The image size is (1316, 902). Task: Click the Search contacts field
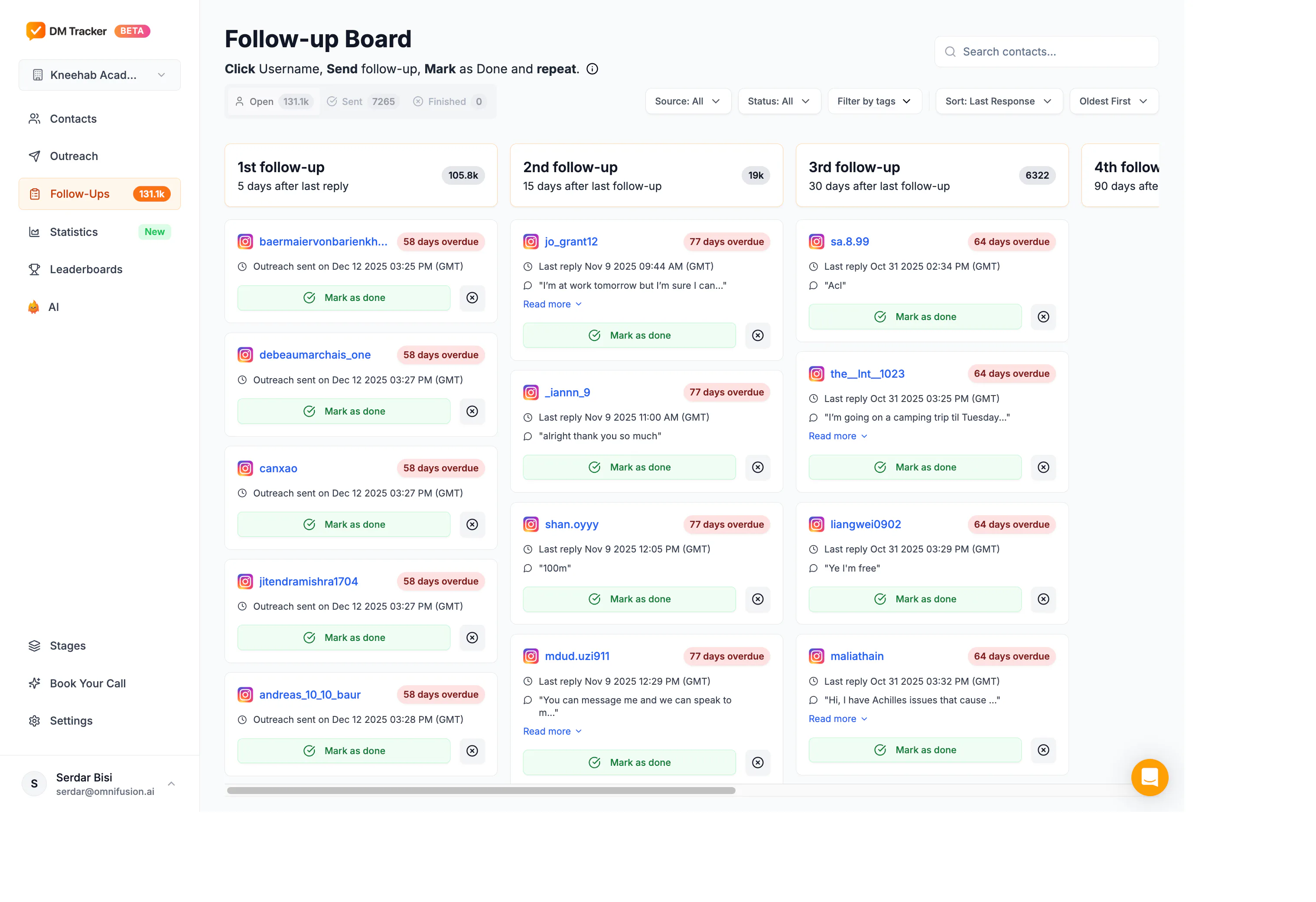1046,52
